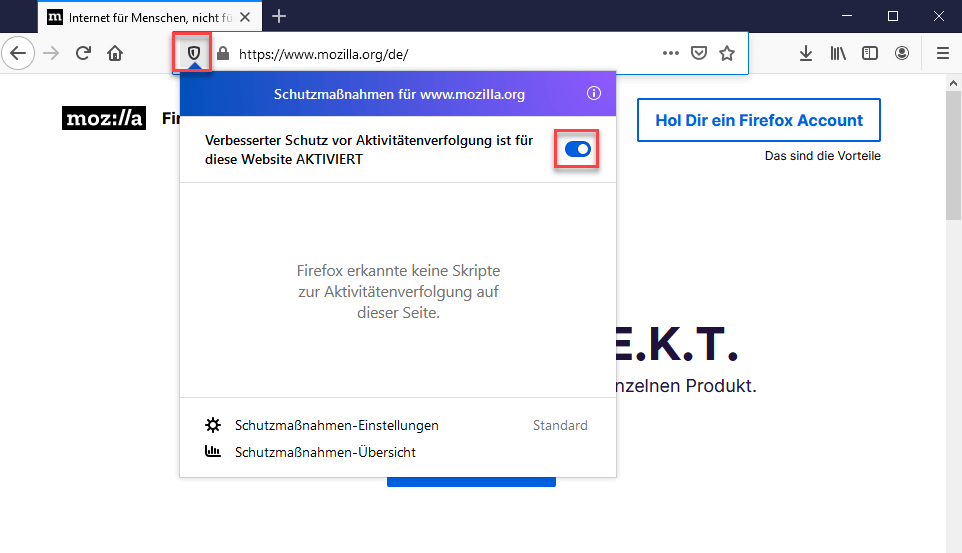Viewport: 962px width, 553px height.
Task: Click the blue button below the popup
Action: 471,482
